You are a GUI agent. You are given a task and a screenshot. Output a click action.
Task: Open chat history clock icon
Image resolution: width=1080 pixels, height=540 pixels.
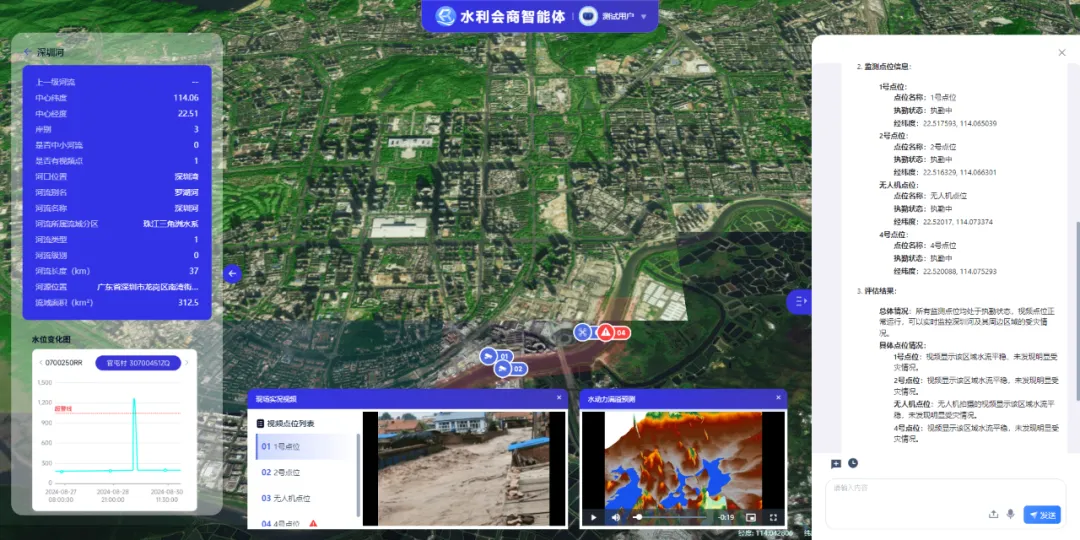(x=853, y=463)
